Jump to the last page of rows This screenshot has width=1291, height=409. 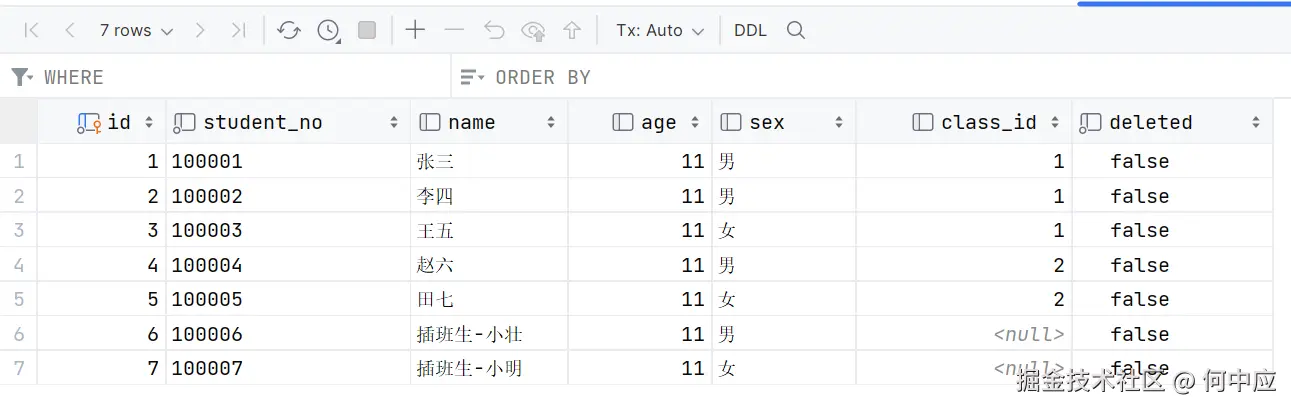click(238, 31)
